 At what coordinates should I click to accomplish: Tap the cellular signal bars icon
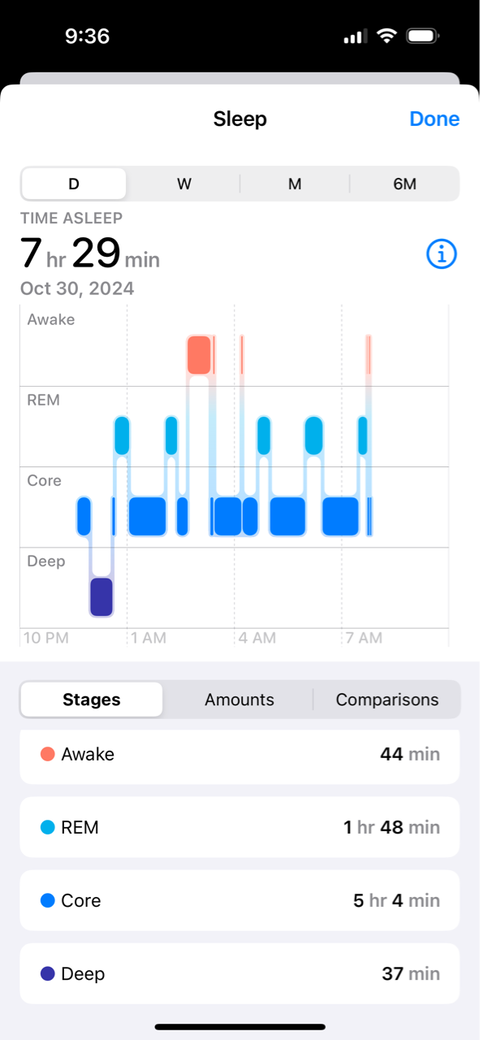pos(355,36)
